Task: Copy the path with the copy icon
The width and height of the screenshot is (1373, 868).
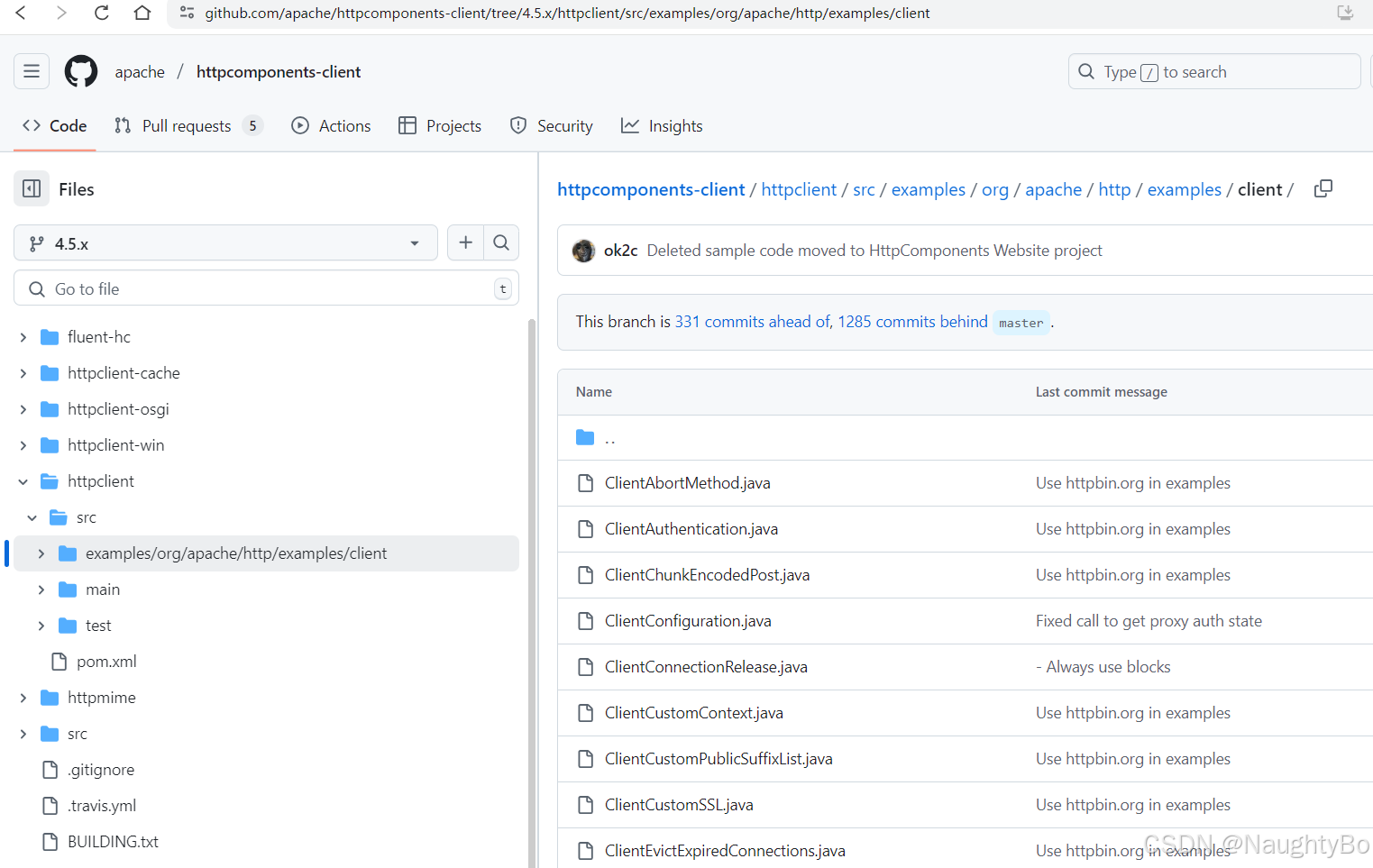Action: (x=1323, y=188)
